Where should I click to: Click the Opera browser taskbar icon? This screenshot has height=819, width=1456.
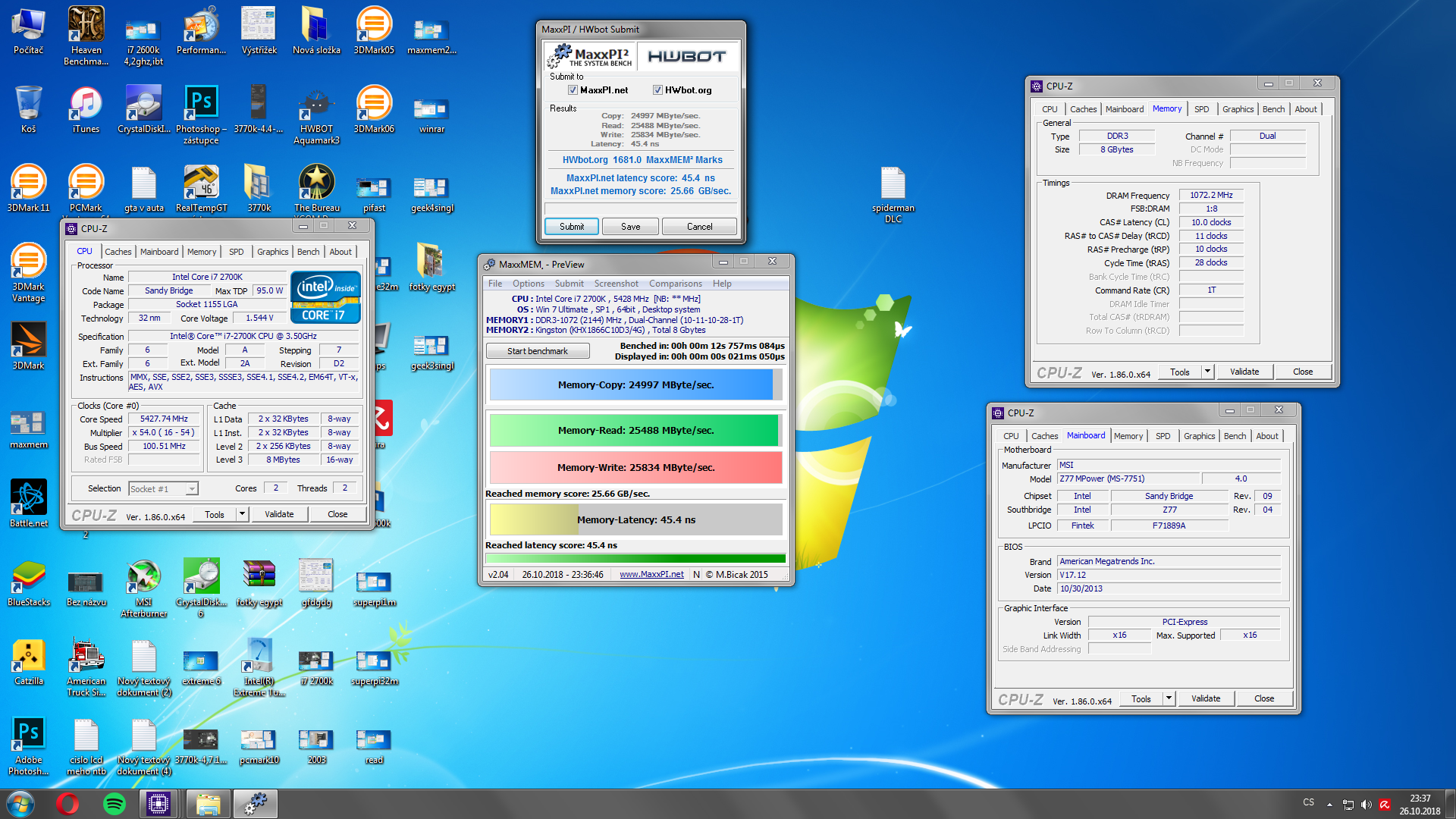(67, 804)
